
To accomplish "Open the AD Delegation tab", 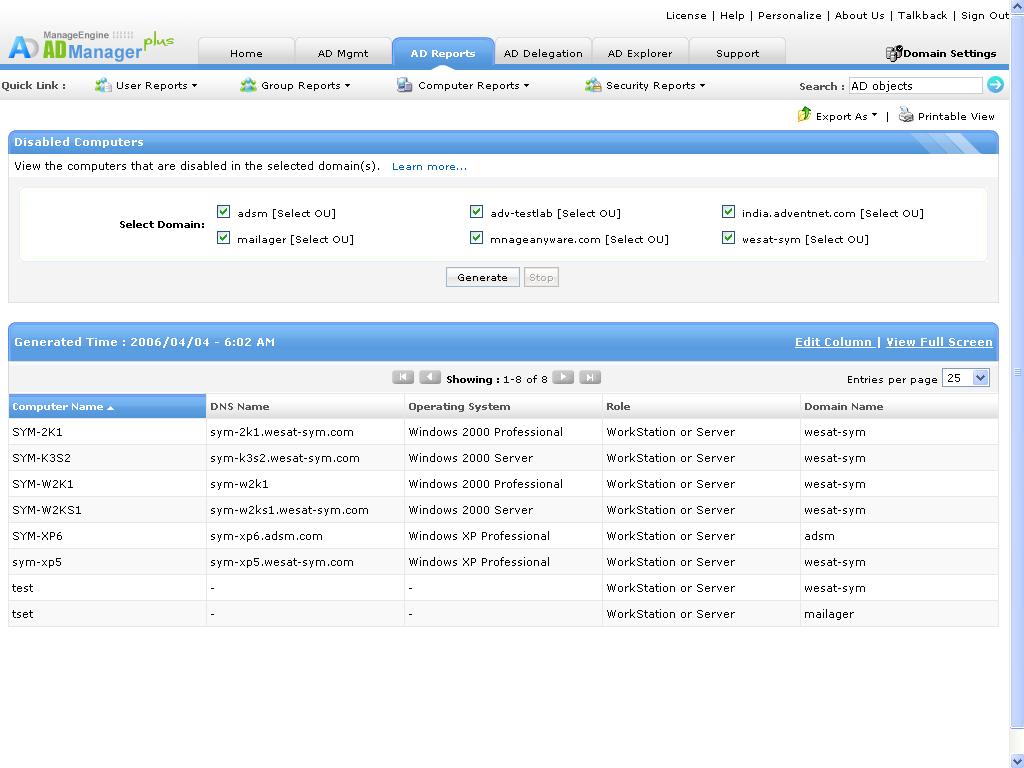I will 543,53.
